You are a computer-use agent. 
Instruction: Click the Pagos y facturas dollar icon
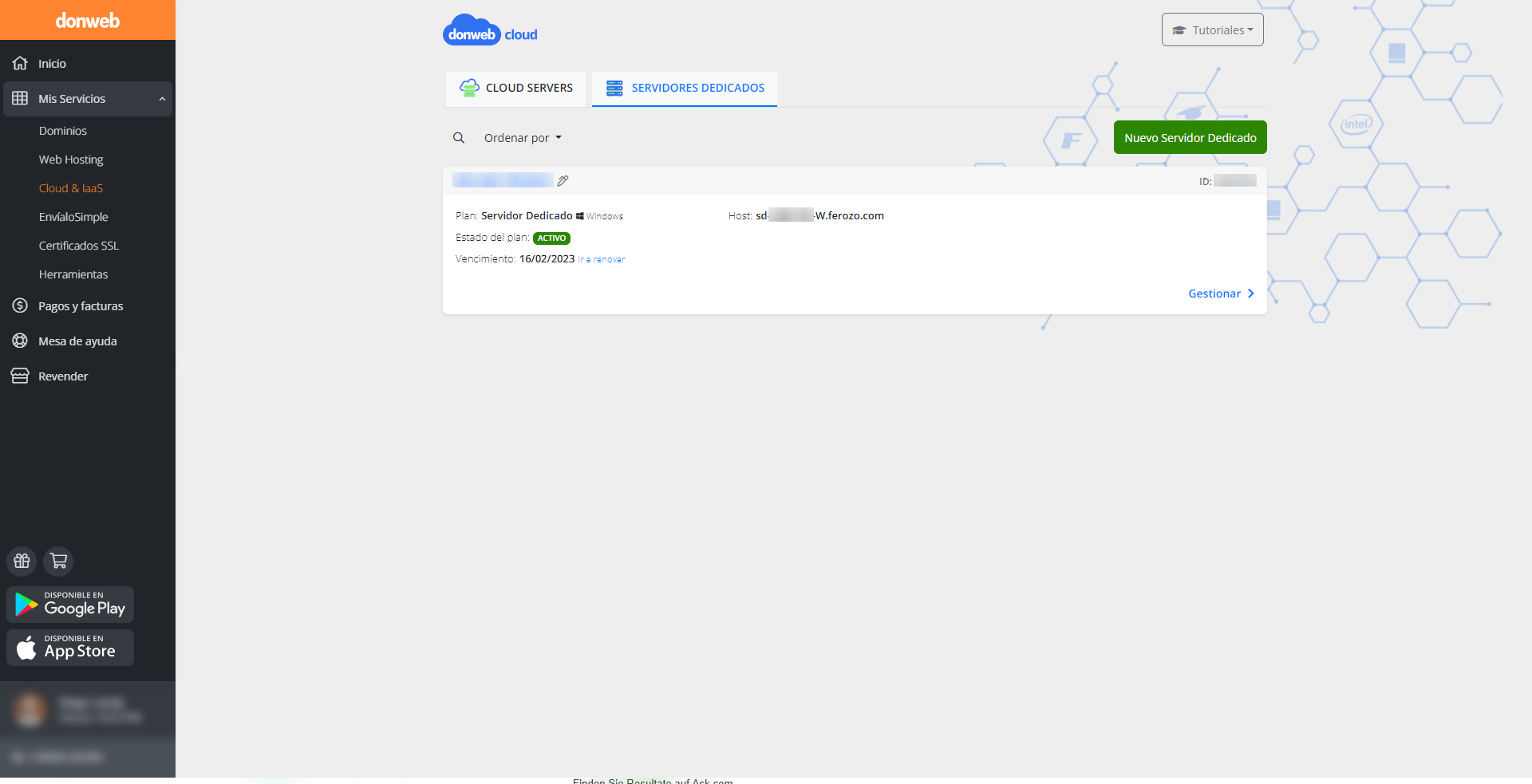(x=20, y=305)
